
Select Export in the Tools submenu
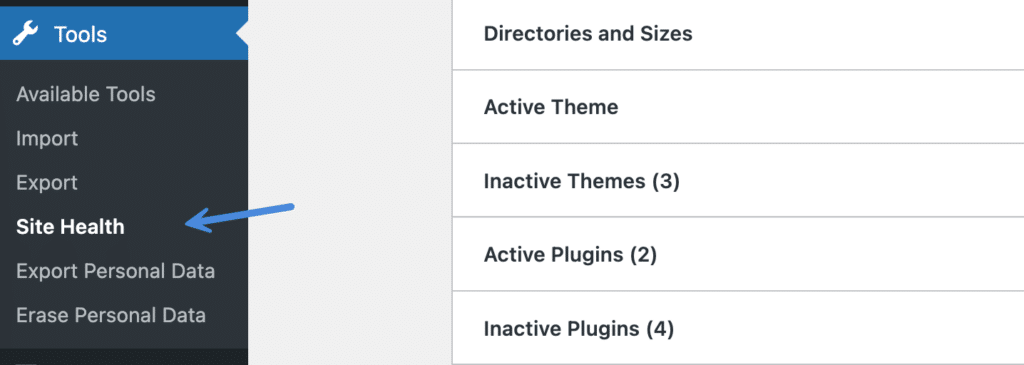click(47, 182)
